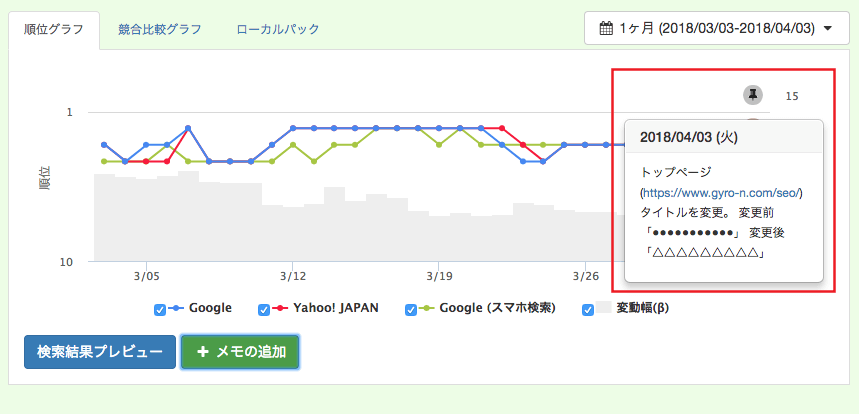Click the red Yahoo! JAPAN legend marker
859x415 pixels.
click(281, 308)
